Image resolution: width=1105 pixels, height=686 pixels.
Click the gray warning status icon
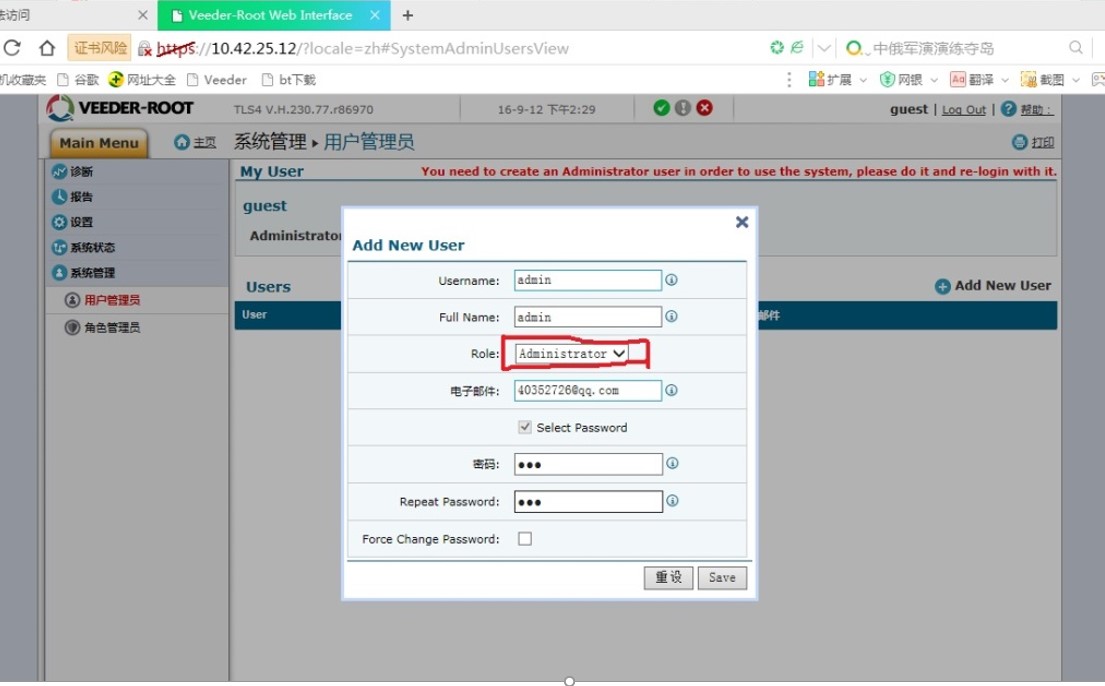(683, 108)
